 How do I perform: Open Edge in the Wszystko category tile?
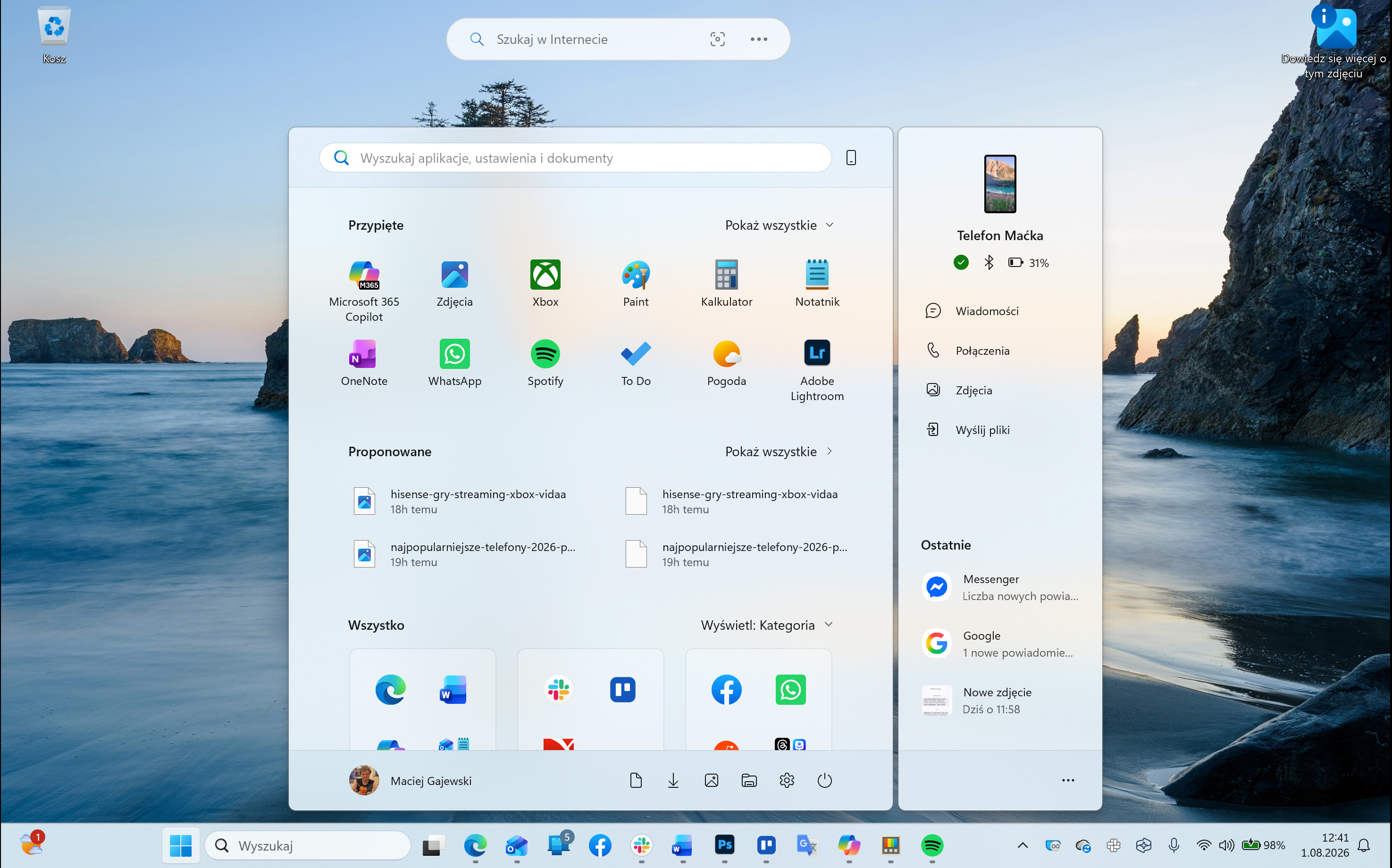pos(391,690)
